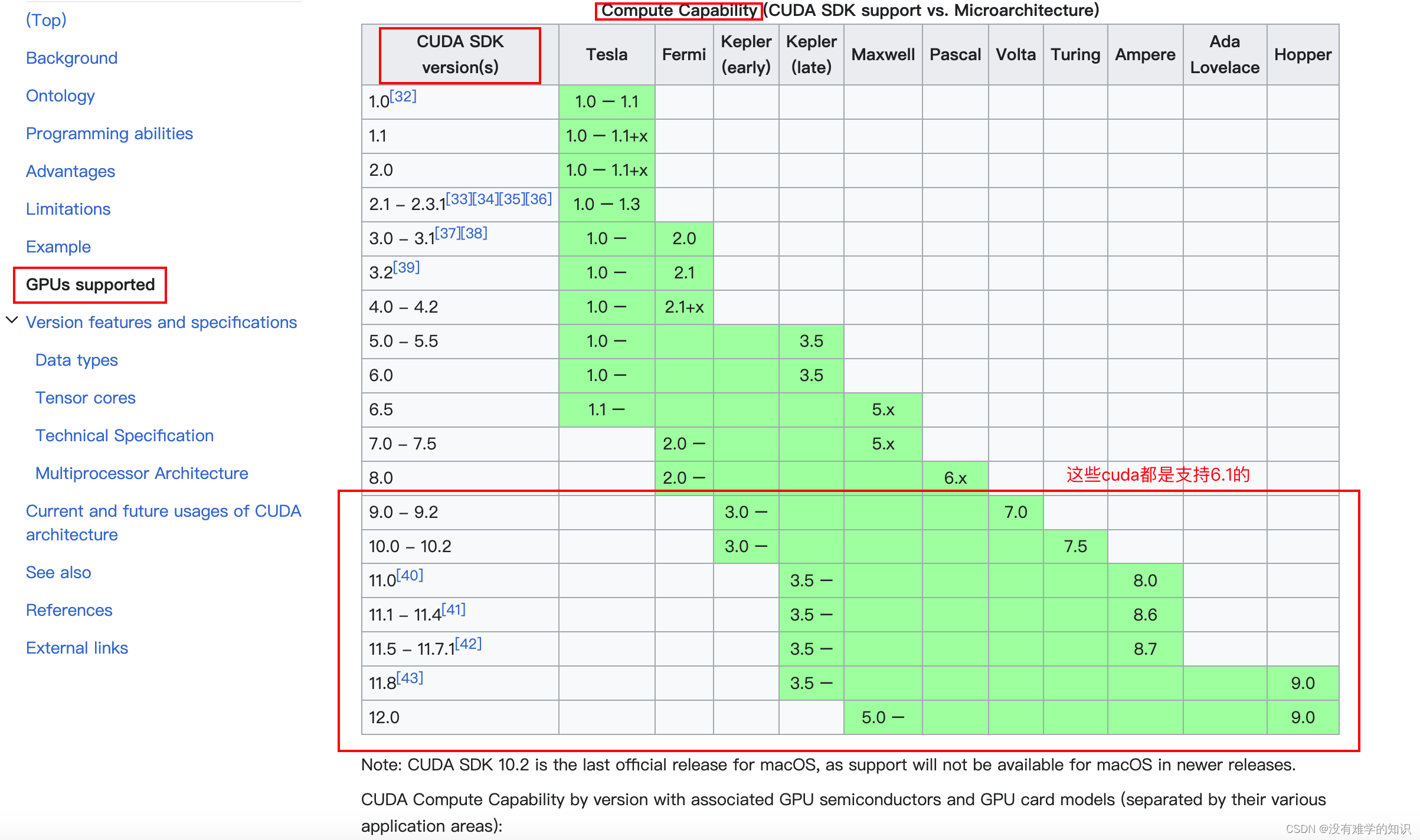Viewport: 1420px width, 840px height.
Task: Select the Ampere column header
Action: point(1145,55)
